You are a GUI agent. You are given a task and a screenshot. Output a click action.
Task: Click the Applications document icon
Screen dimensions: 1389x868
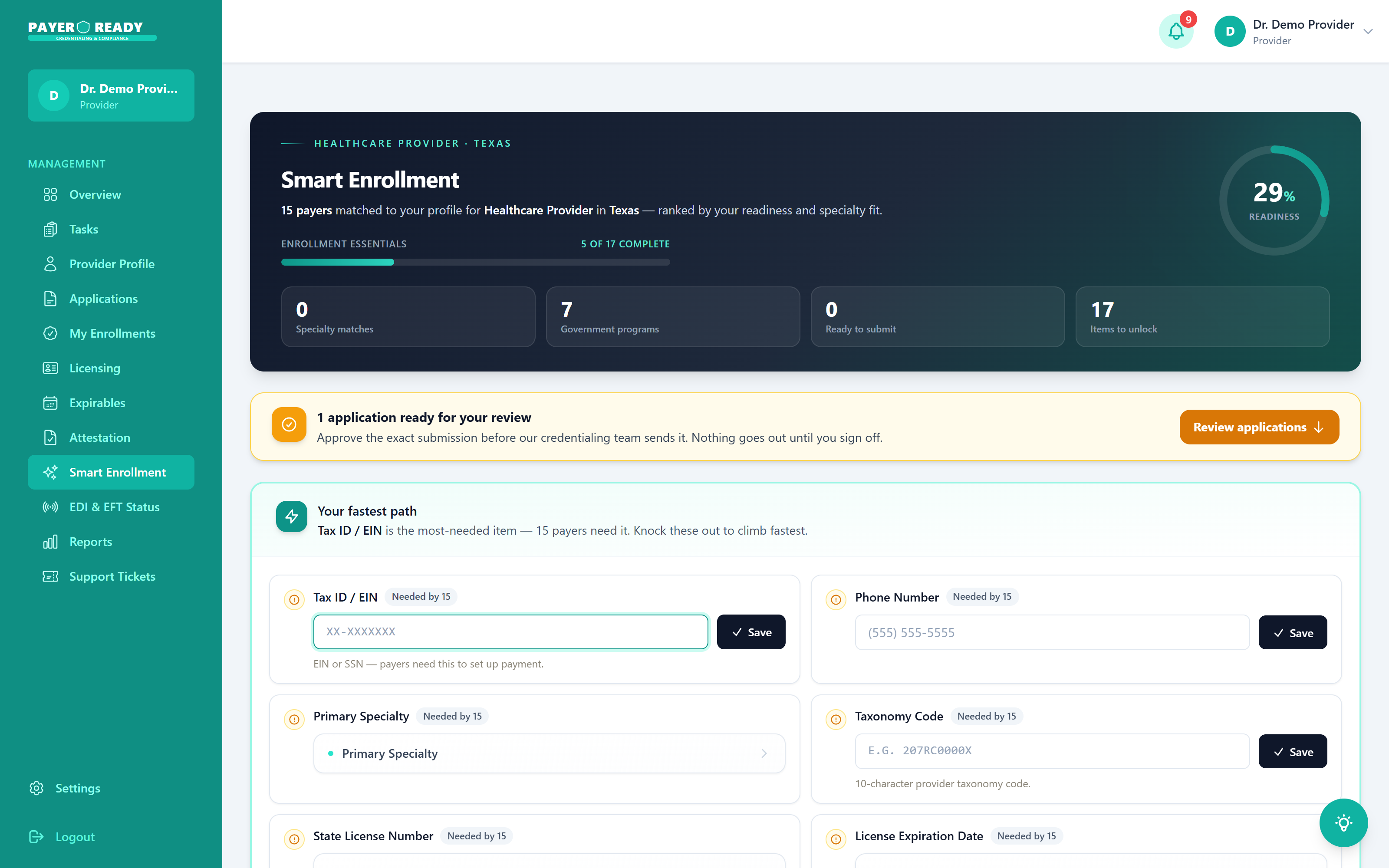(x=50, y=299)
